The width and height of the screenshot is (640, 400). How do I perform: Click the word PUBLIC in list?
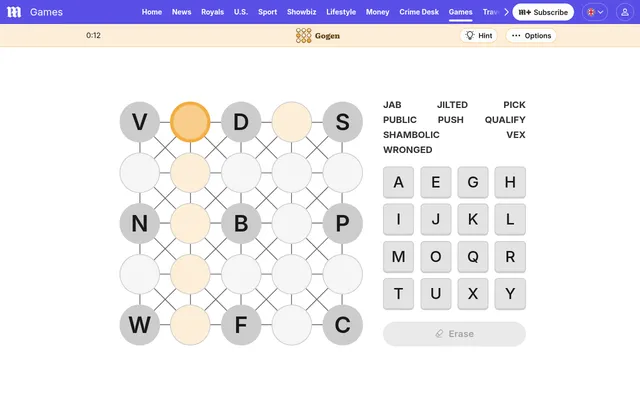(x=400, y=120)
